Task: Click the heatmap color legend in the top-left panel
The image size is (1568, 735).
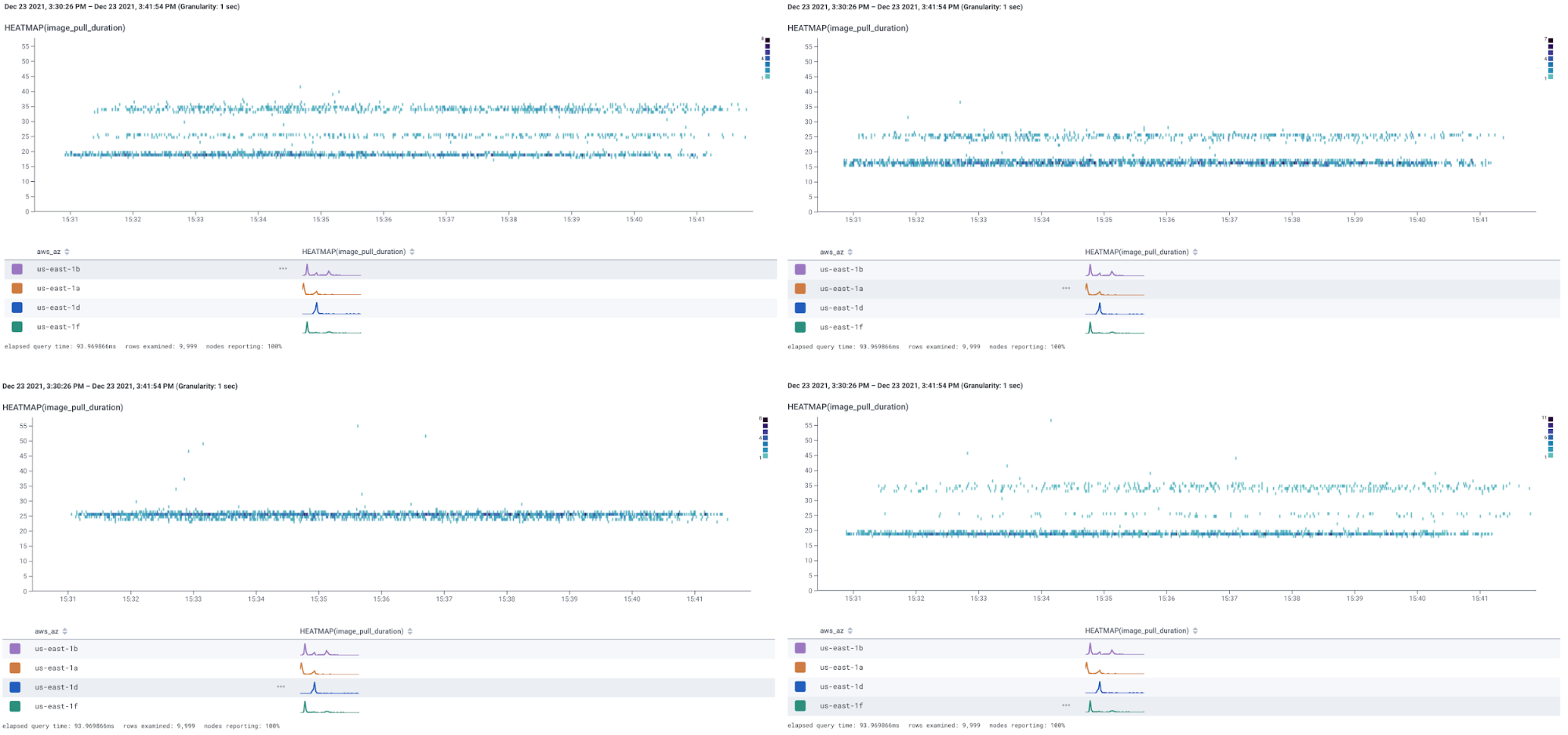Action: (x=766, y=58)
